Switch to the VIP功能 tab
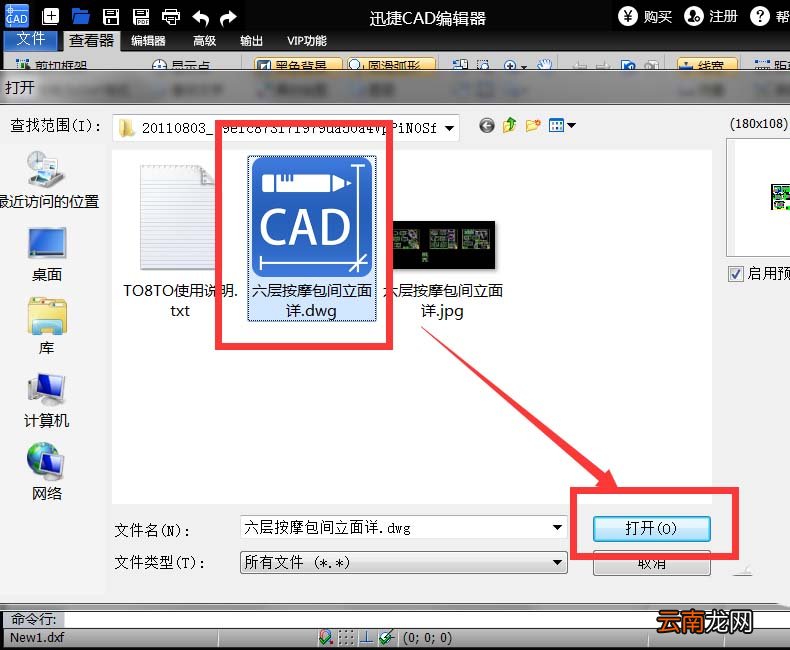 [307, 41]
